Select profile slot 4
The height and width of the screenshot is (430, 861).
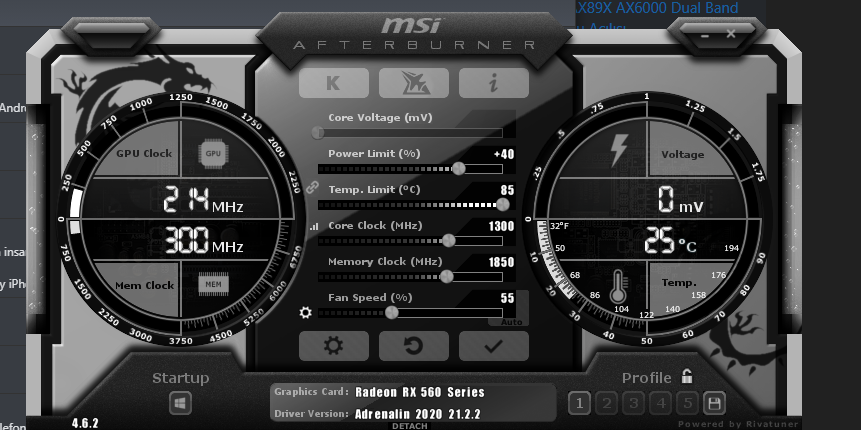(x=661, y=404)
